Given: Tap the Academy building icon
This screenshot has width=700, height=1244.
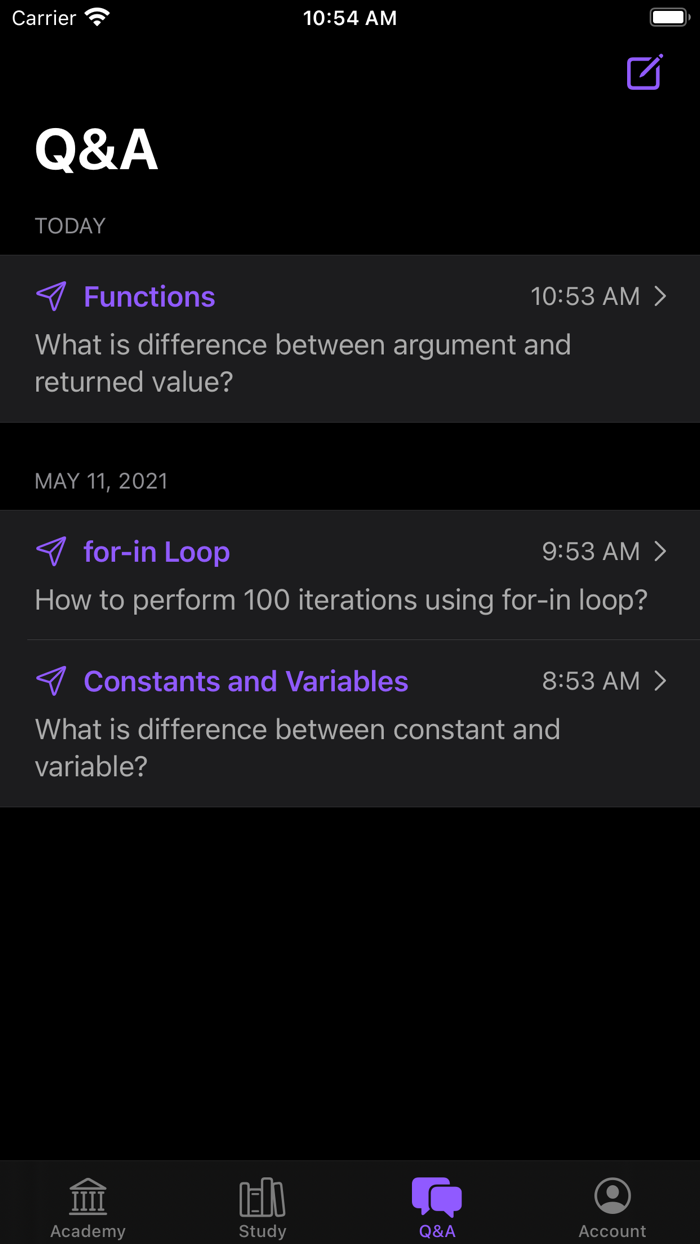Looking at the screenshot, I should pyautogui.click(x=88, y=1196).
